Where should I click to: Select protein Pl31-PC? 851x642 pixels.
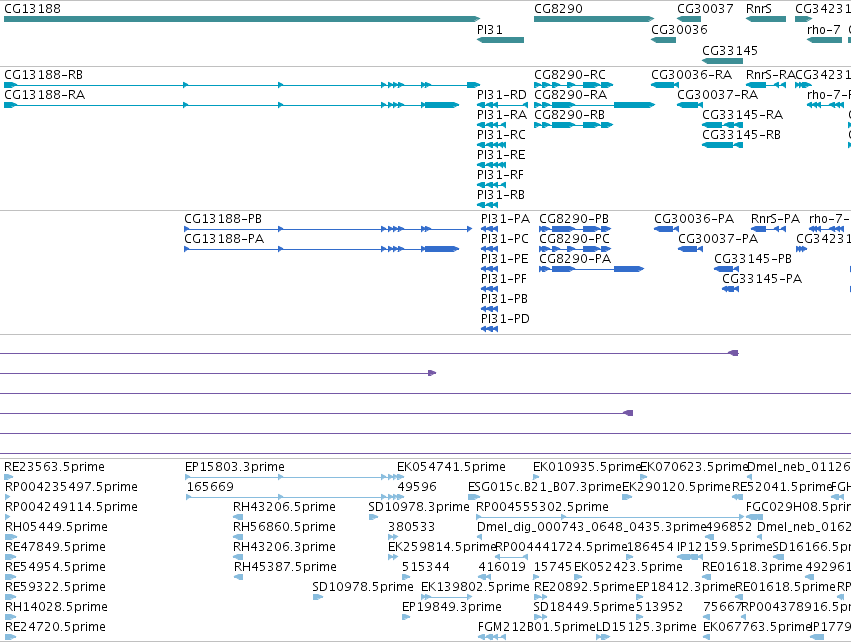coord(490,249)
